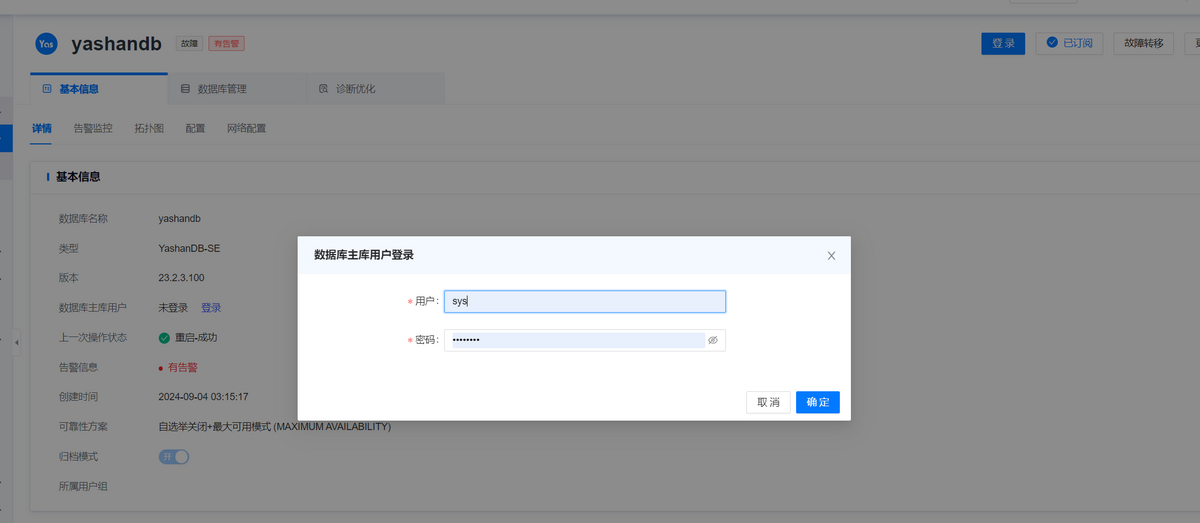This screenshot has width=1200, height=523.
Task: Click the version value 23.2.3.100
Action: click(182, 278)
